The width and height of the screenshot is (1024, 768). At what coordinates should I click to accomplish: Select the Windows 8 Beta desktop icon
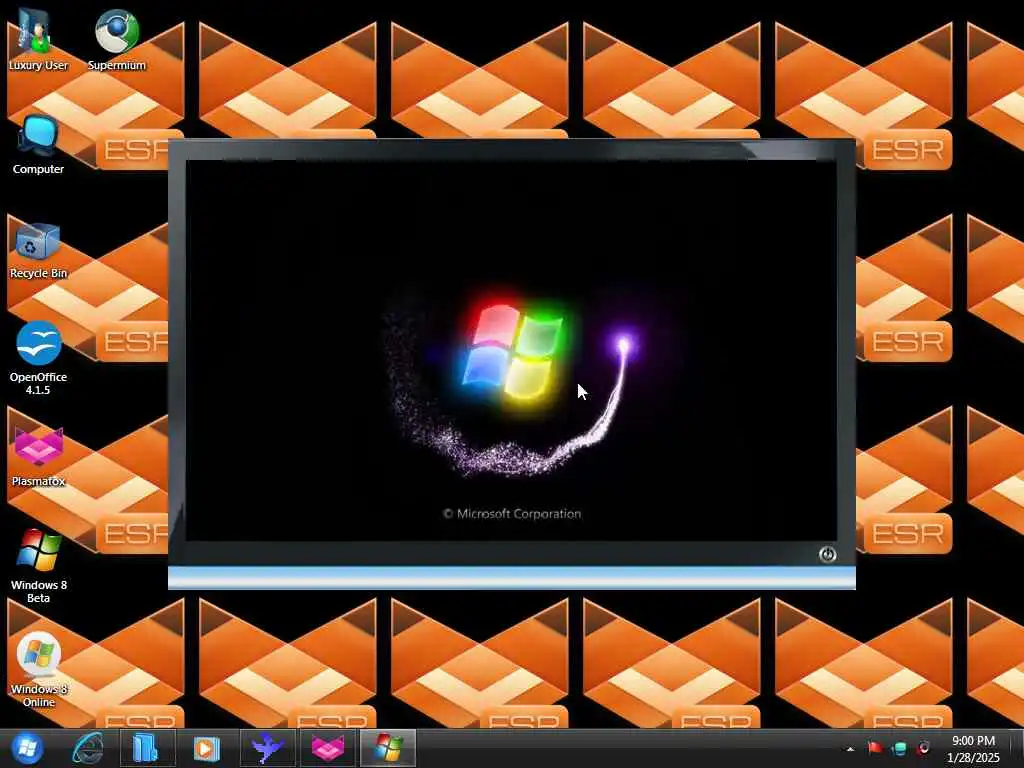pyautogui.click(x=38, y=566)
